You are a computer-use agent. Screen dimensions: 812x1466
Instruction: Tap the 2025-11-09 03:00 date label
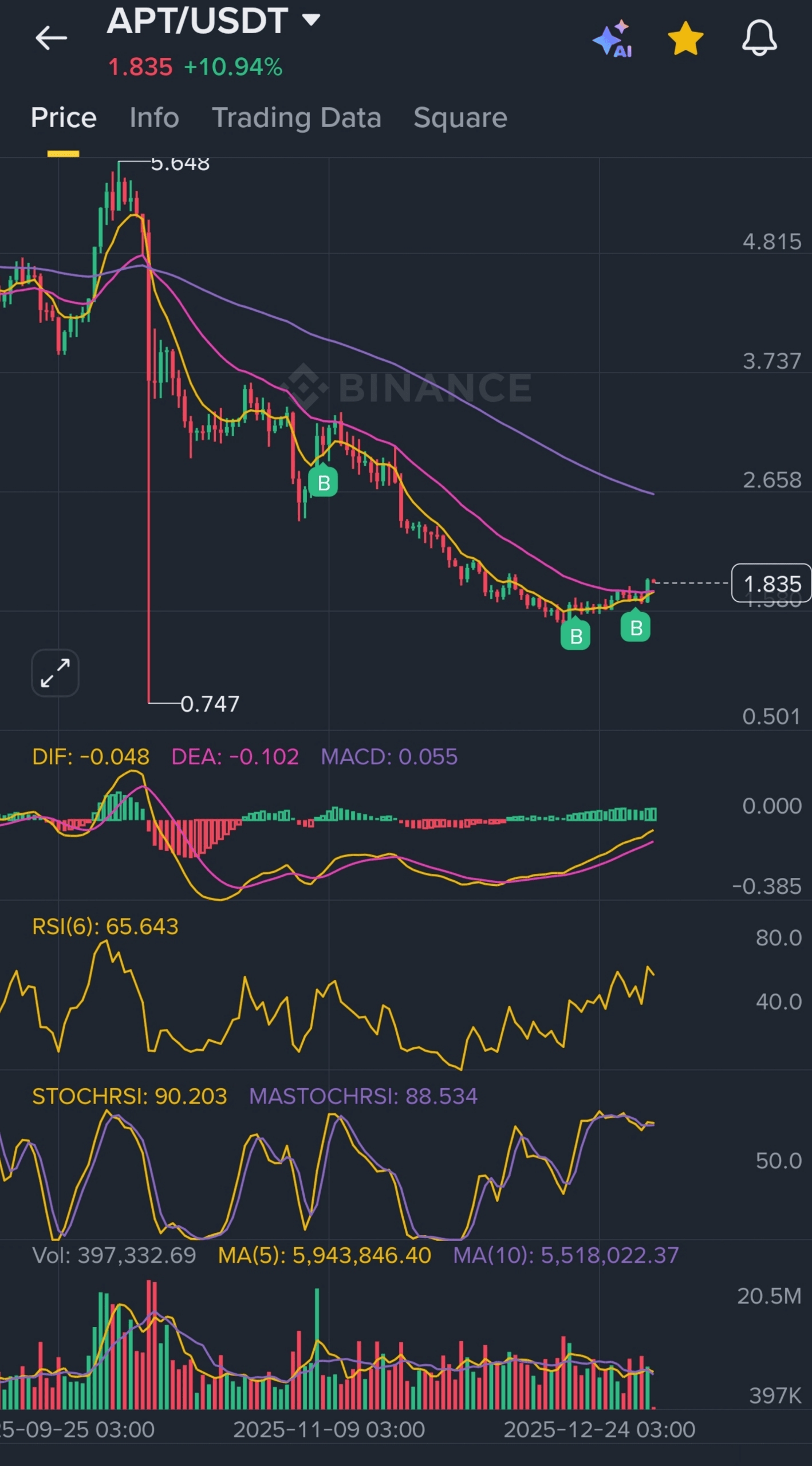pyautogui.click(x=329, y=1430)
